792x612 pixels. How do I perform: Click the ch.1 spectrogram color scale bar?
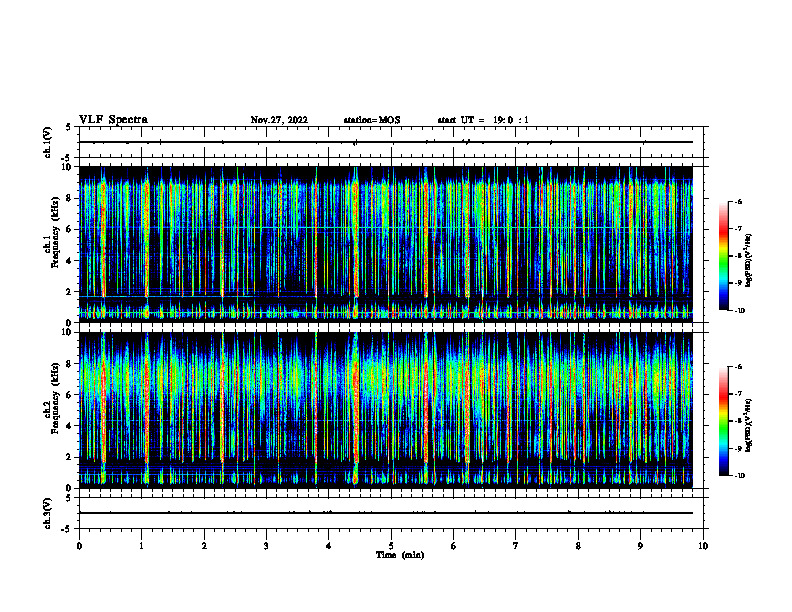724,256
